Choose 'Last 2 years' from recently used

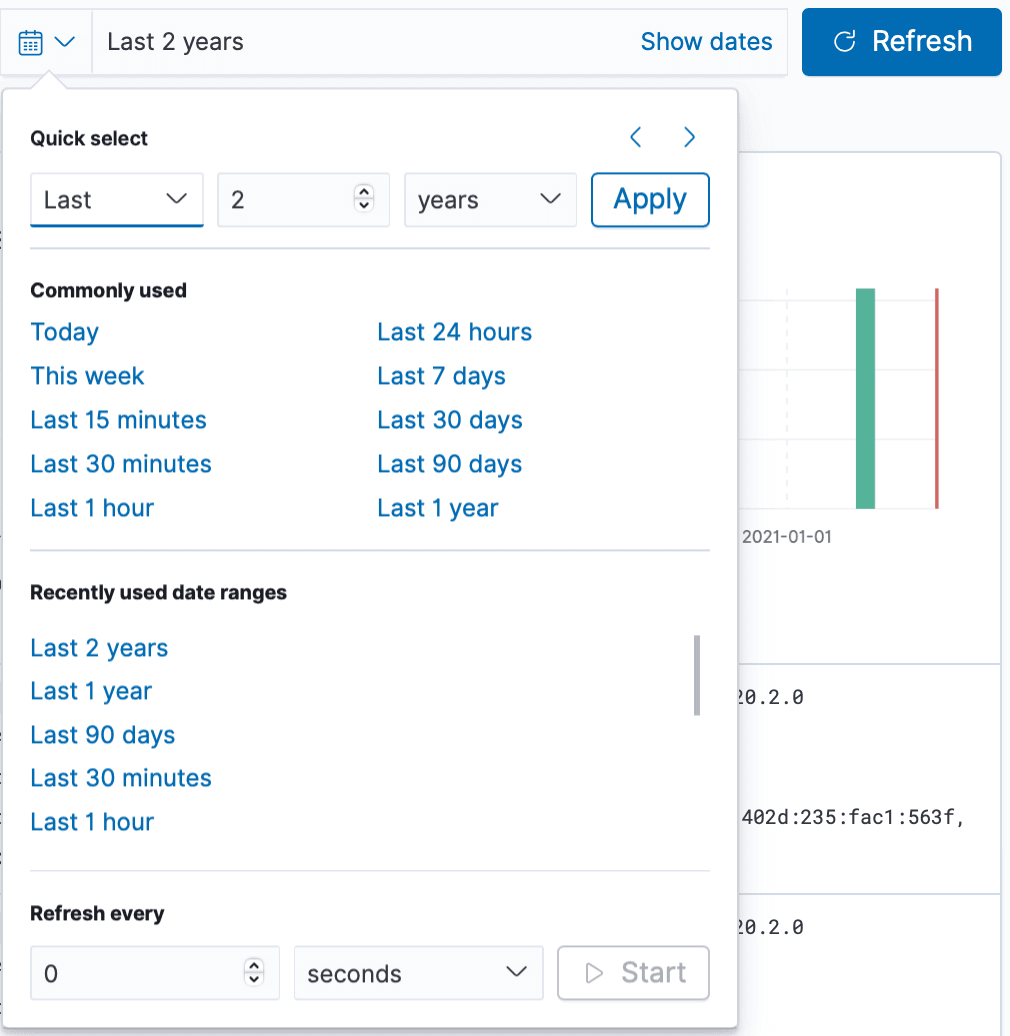coord(99,648)
